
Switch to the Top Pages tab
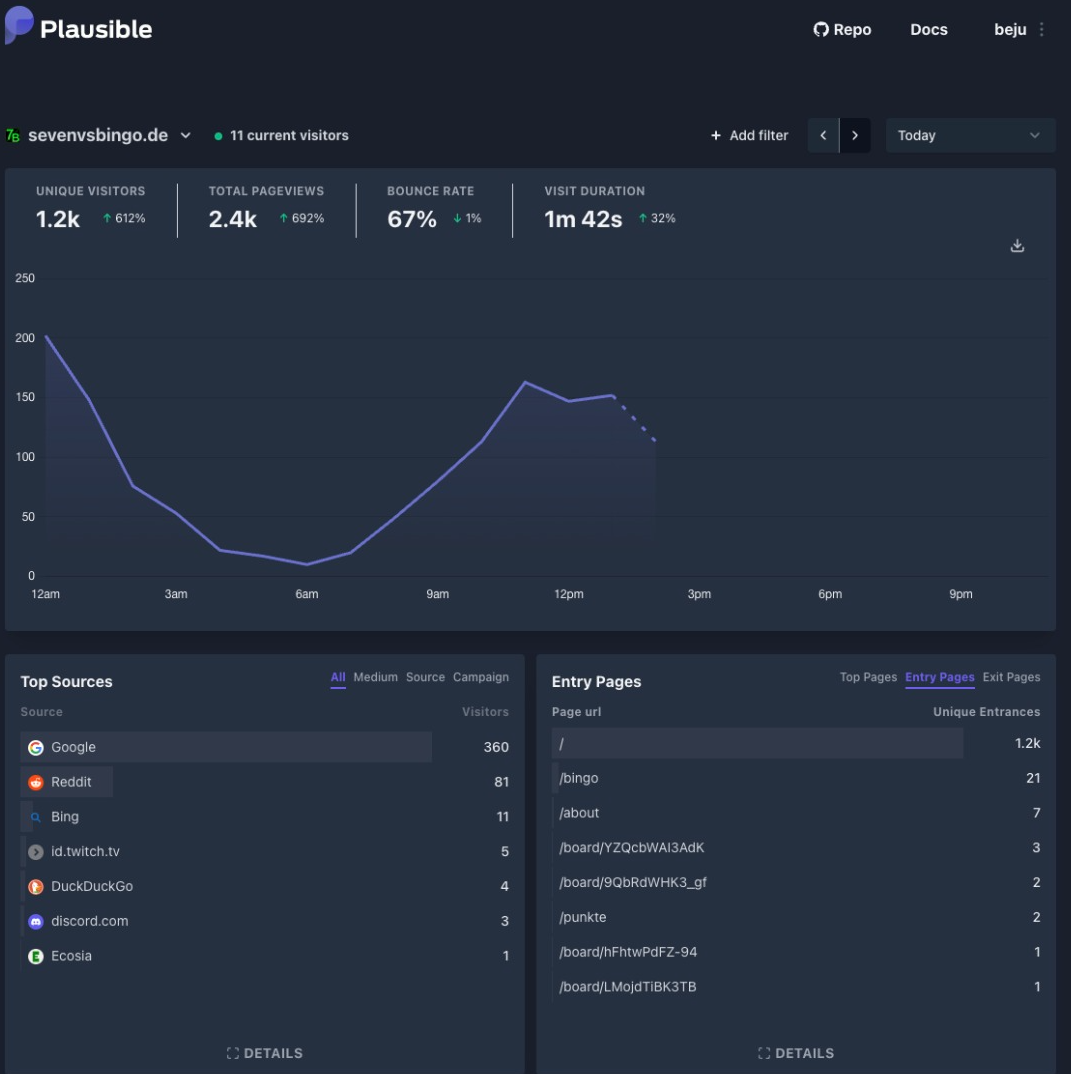868,677
